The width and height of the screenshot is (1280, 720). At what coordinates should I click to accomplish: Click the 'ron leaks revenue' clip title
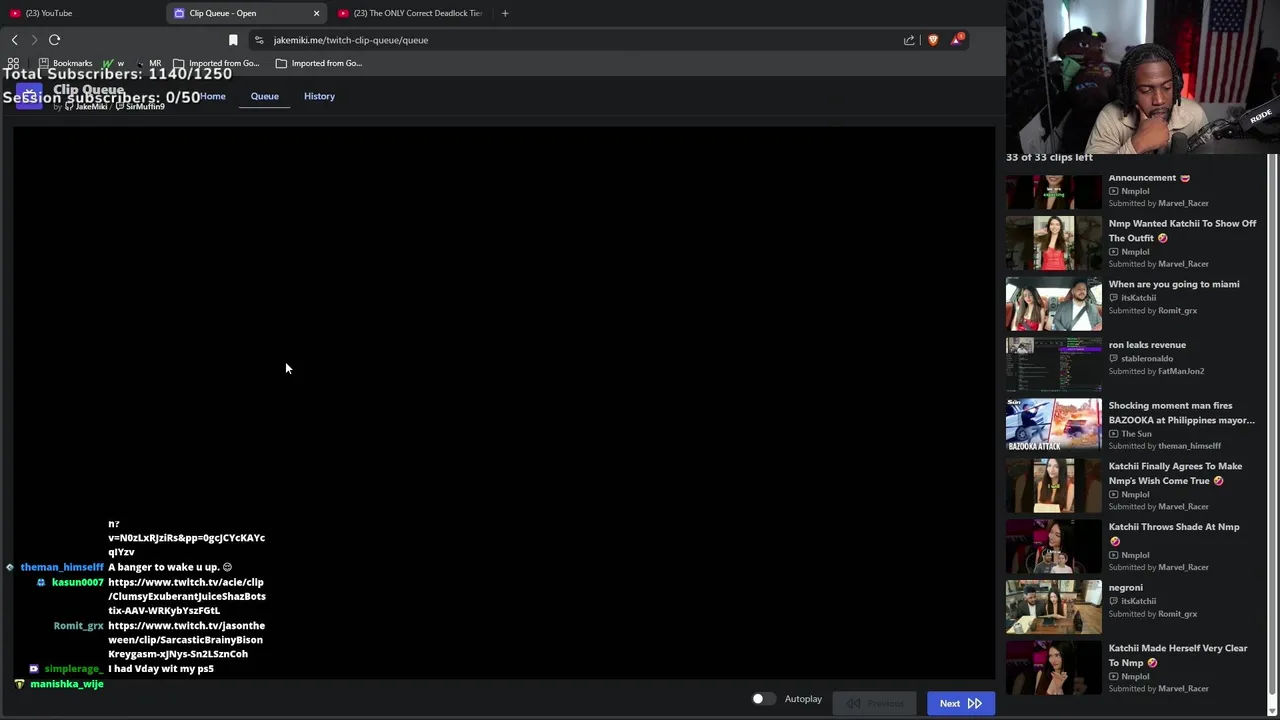click(x=1147, y=345)
